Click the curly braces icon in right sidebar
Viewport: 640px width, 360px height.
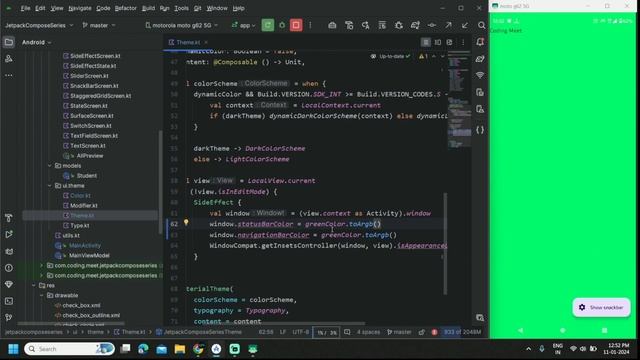click(x=480, y=130)
